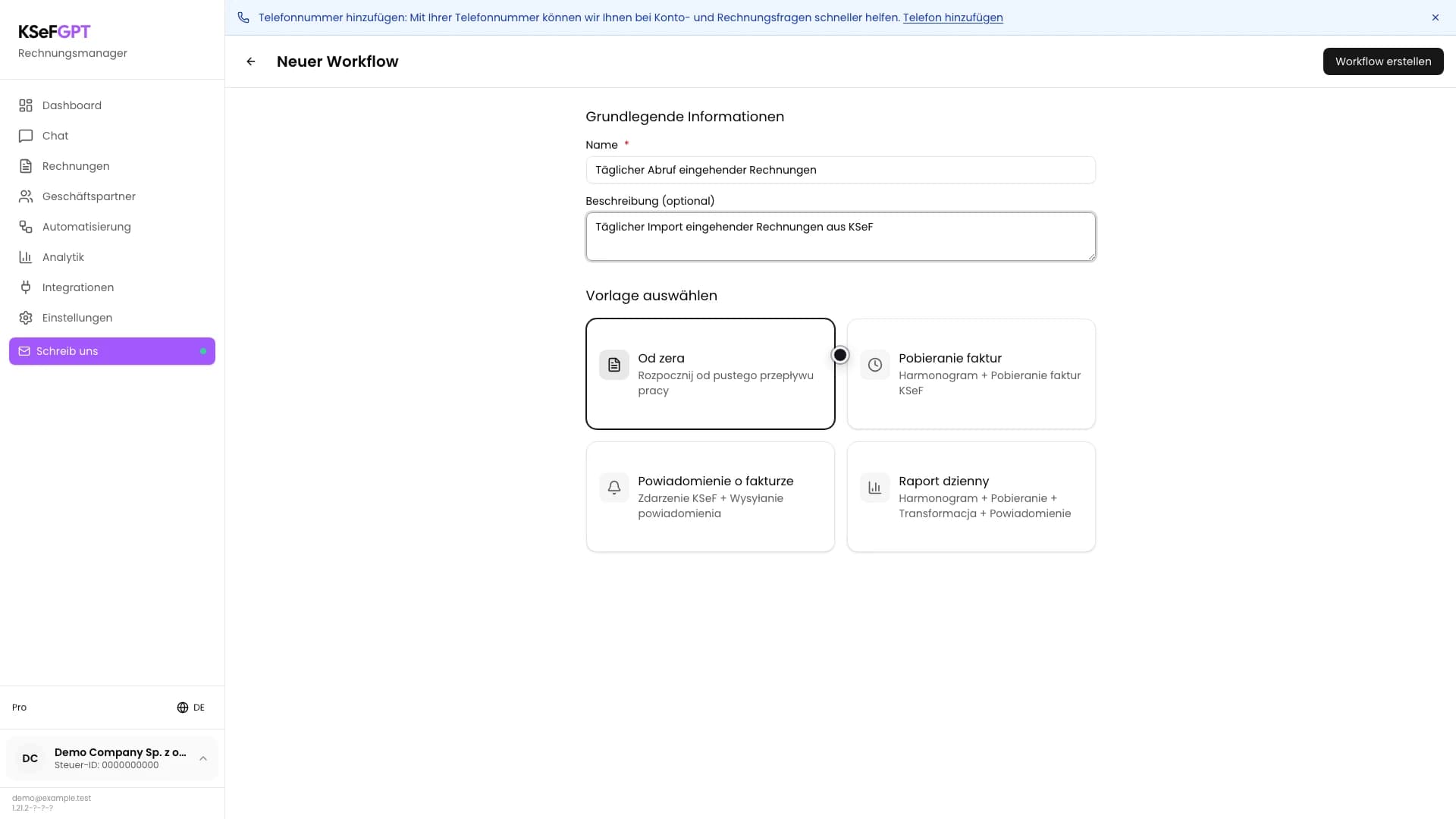Click the Rechnungsmanager subtitle
The width and height of the screenshot is (1456, 819).
pos(73,53)
